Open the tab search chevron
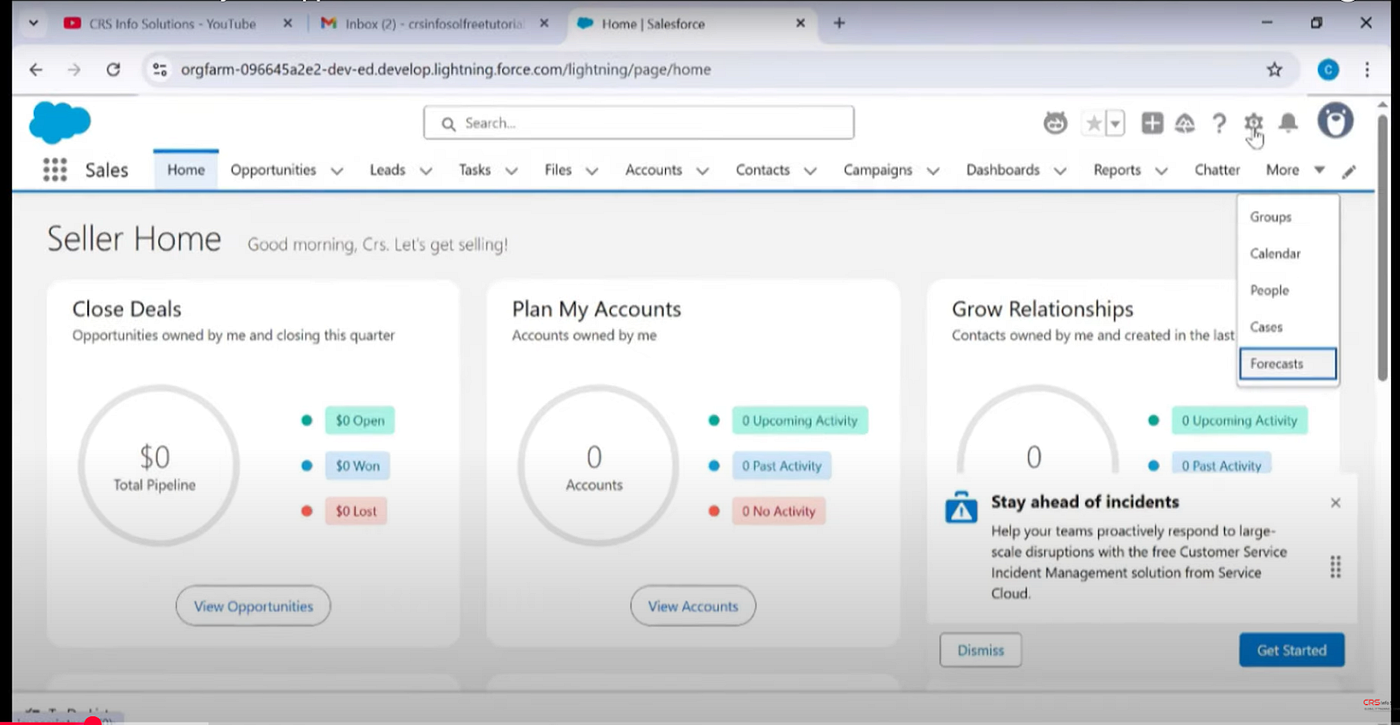1400x725 pixels. click(33, 23)
